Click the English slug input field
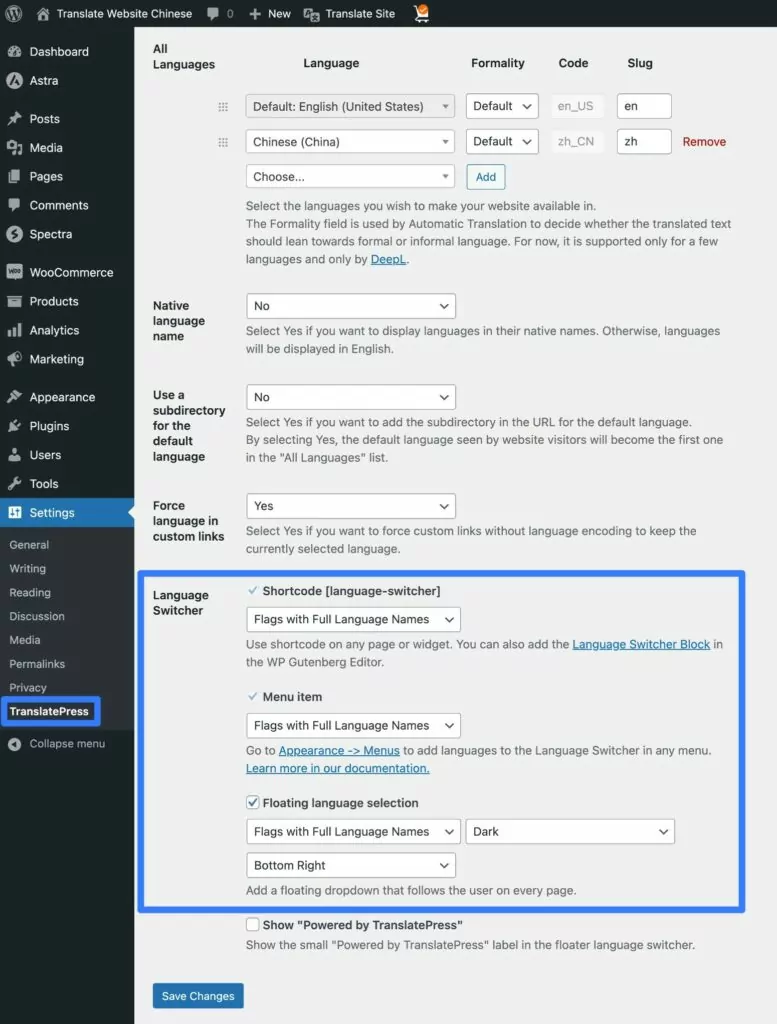777x1024 pixels. pos(644,106)
